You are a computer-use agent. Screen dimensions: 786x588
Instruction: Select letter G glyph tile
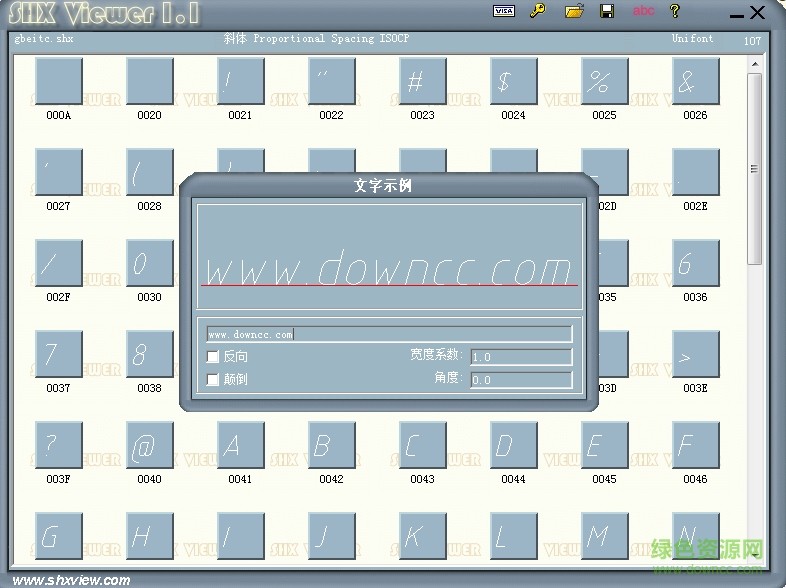coord(59,536)
